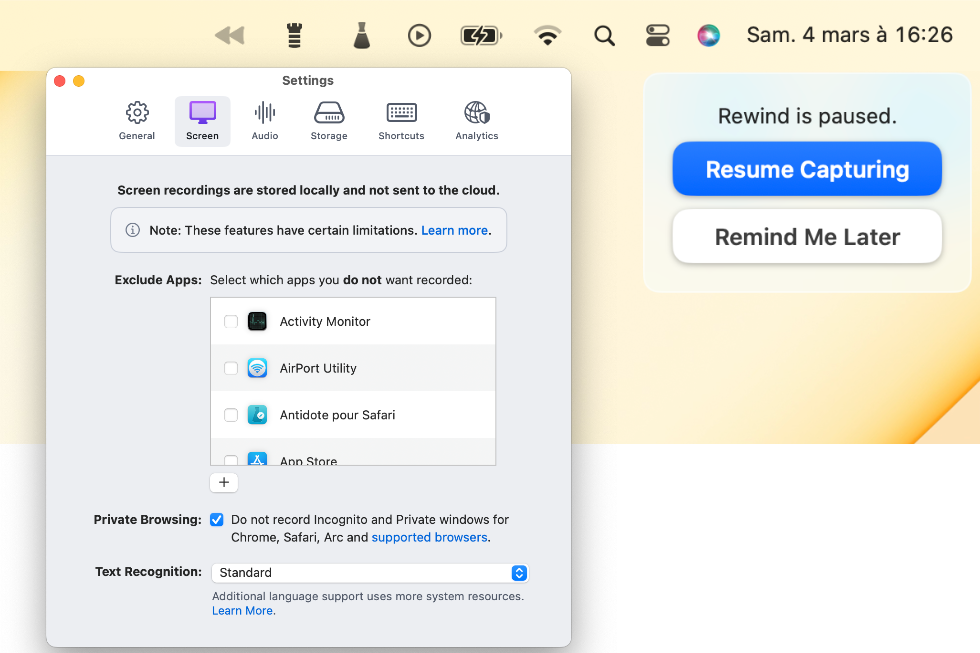980x653 pixels.
Task: Open the Text Recognition Standard dropdown
Action: tap(370, 572)
